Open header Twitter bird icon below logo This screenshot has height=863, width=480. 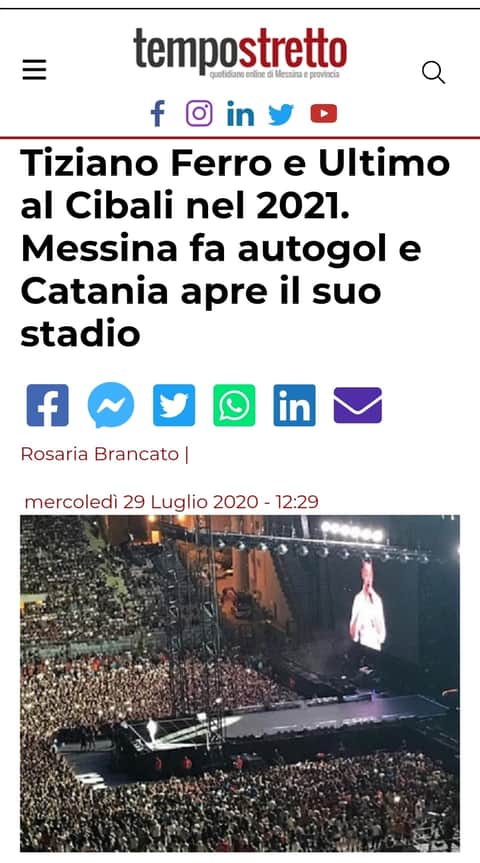pyautogui.click(x=281, y=114)
